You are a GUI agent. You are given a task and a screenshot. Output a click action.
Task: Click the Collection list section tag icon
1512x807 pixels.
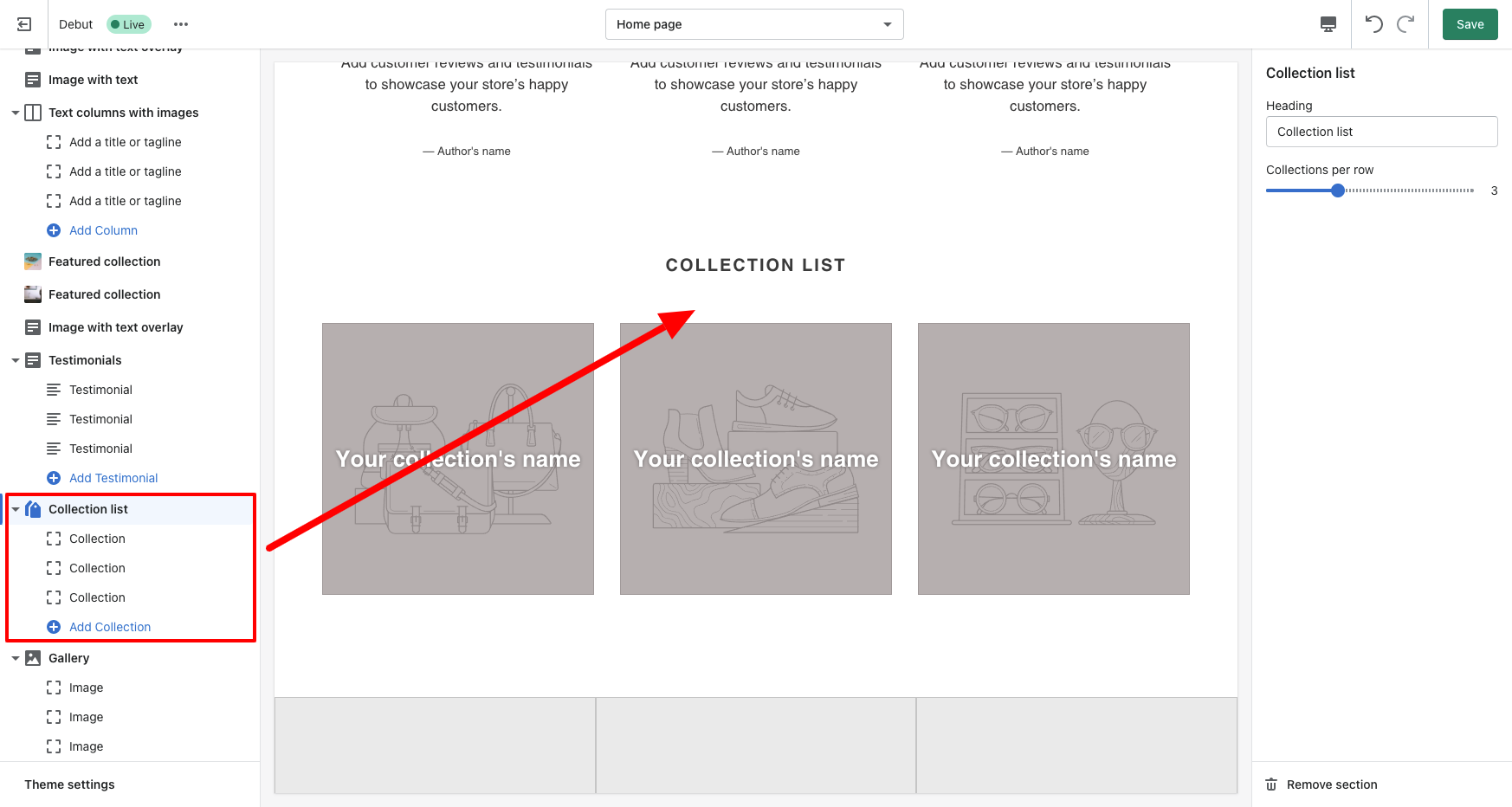click(x=33, y=509)
